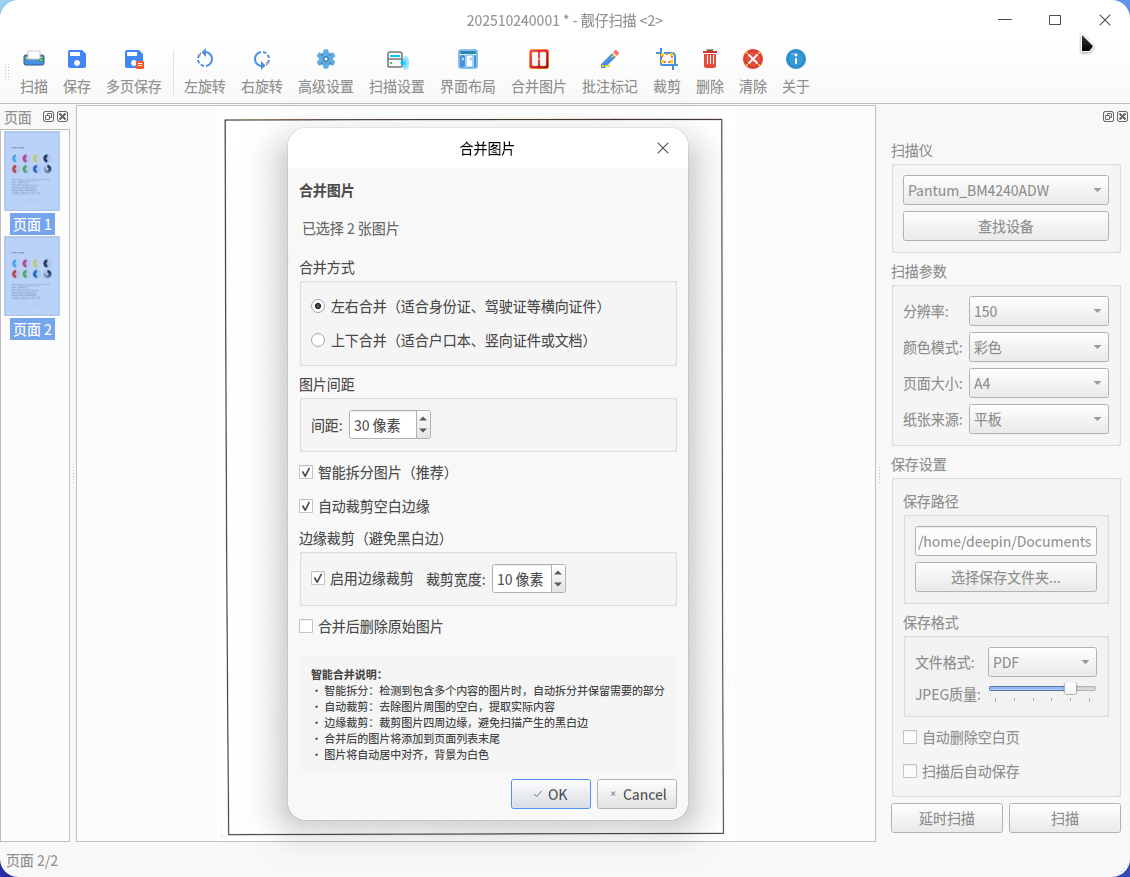
Task: Click the 间距 spacing value field
Action: pos(382,425)
